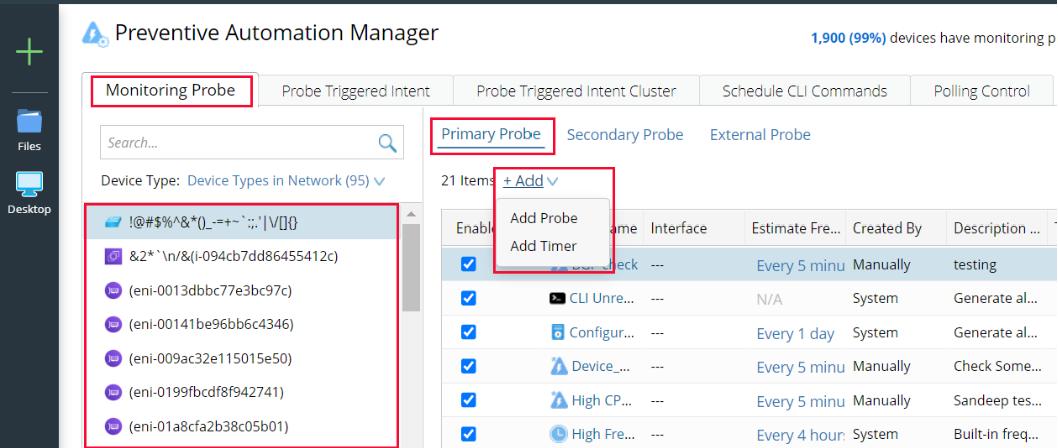Select Add Probe from the menu
Viewport: 1058px width, 448px height.
(x=543, y=218)
